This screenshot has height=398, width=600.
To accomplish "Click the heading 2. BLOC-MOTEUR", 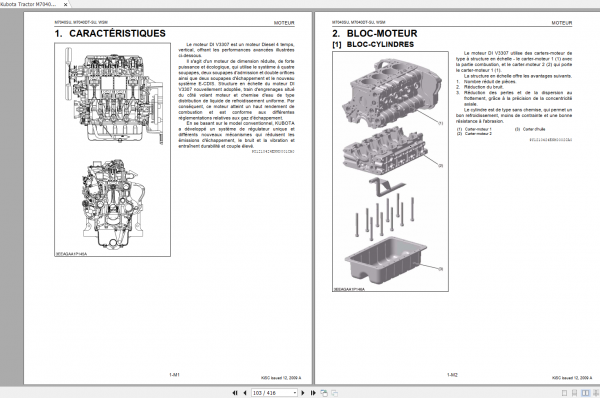I will pos(375,33).
